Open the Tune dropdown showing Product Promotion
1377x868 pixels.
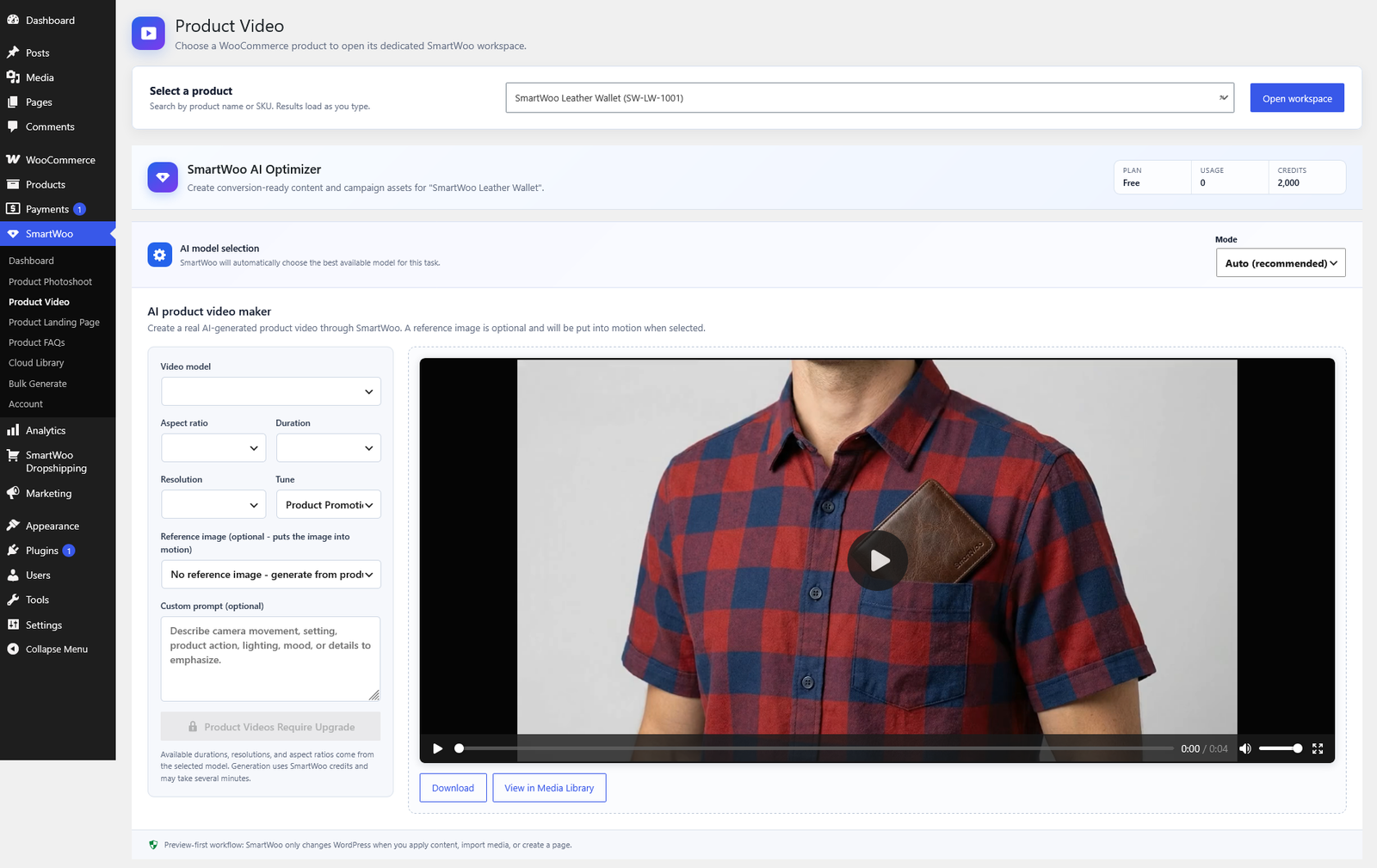pos(328,505)
